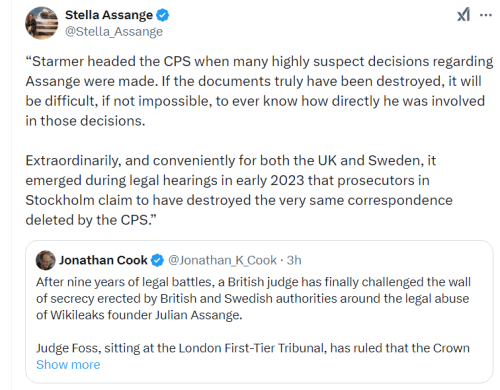Image resolution: width=500 pixels, height=390 pixels.
Task: Open the 3h timestamp of quoted post
Action: 294,260
